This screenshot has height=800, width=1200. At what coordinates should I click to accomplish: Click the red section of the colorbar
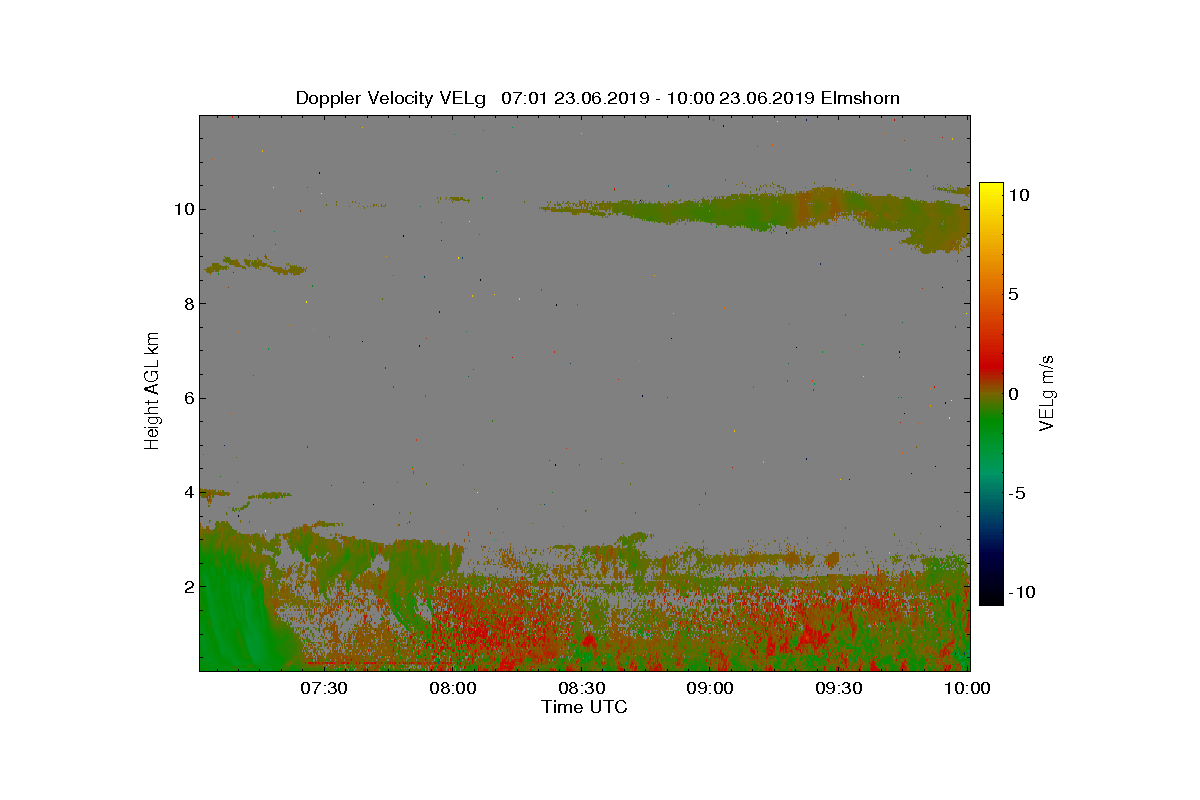(990, 350)
